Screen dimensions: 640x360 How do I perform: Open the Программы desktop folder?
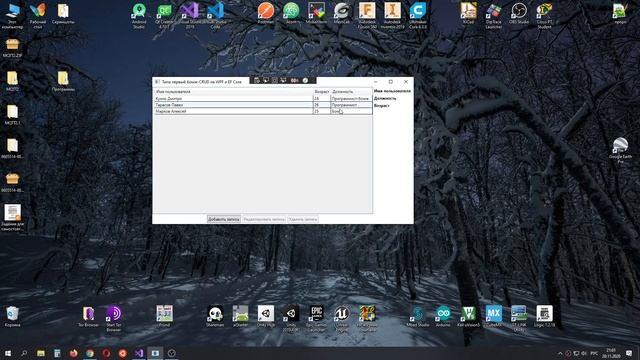[x=63, y=81]
